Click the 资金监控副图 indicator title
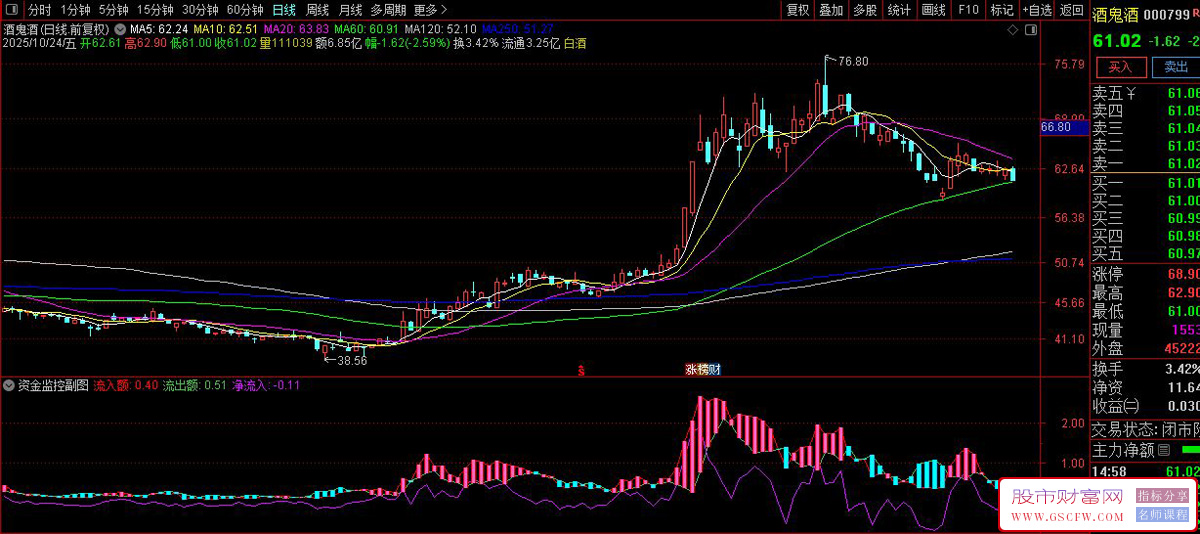 tap(53, 385)
